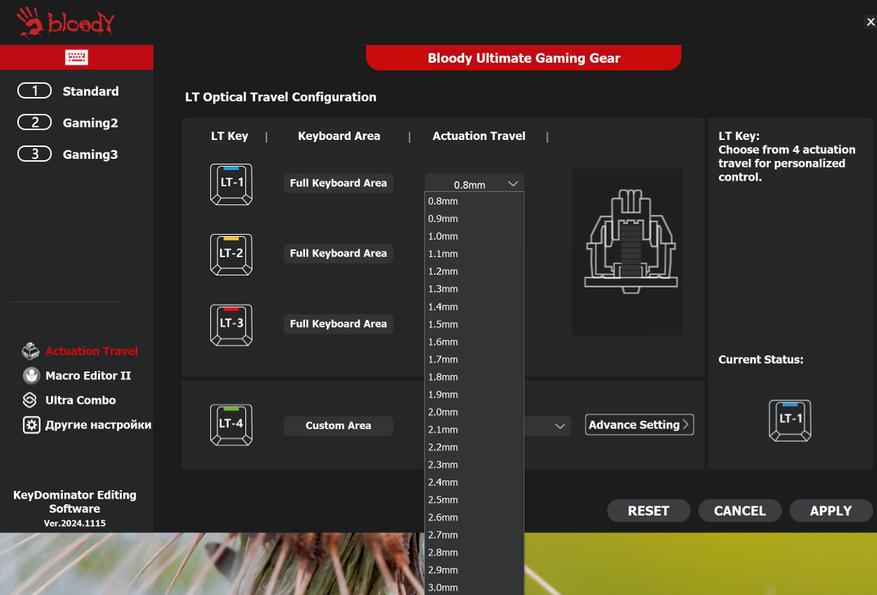Choose 1.0mm actuation travel
The height and width of the screenshot is (595, 877).
(474, 236)
